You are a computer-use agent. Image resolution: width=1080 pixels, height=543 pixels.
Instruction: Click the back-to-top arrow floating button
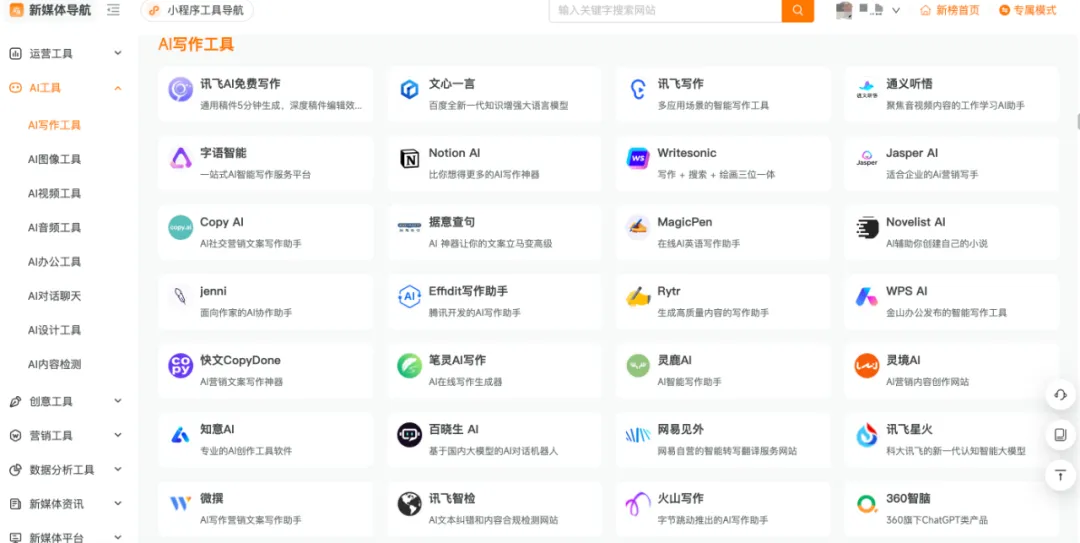(x=1060, y=475)
